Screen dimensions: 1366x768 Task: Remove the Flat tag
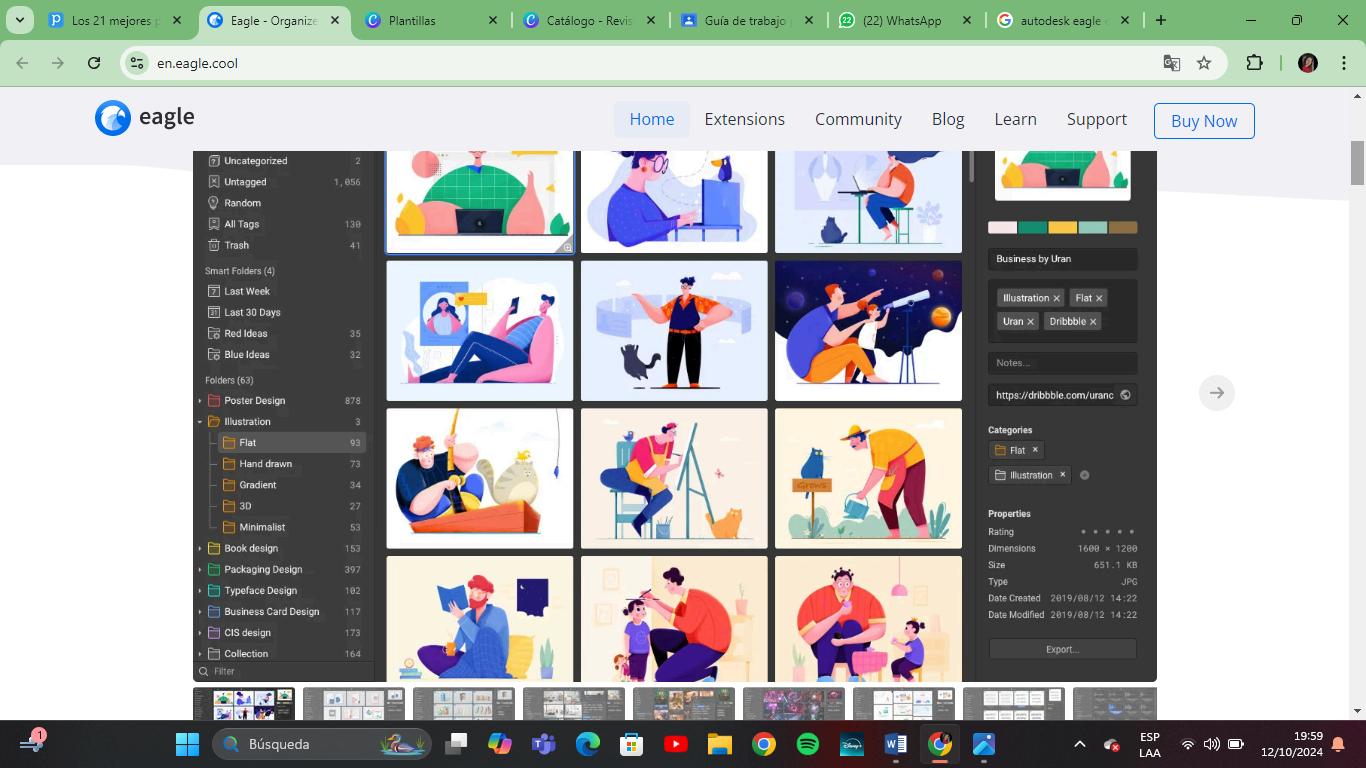coord(1099,298)
